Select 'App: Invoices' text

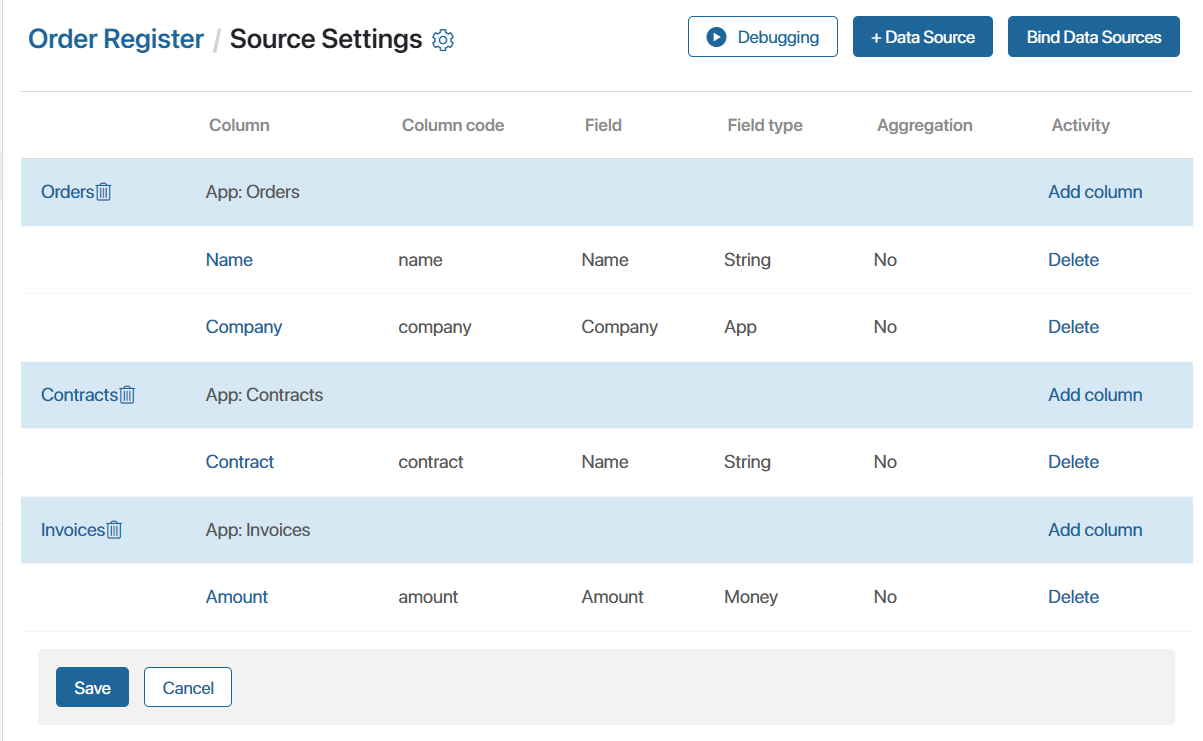258,530
